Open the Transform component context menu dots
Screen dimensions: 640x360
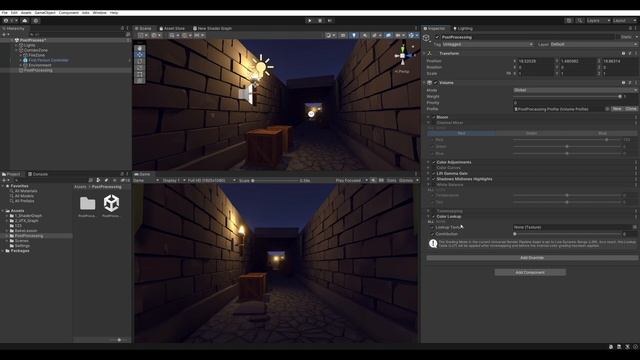pyautogui.click(x=636, y=53)
